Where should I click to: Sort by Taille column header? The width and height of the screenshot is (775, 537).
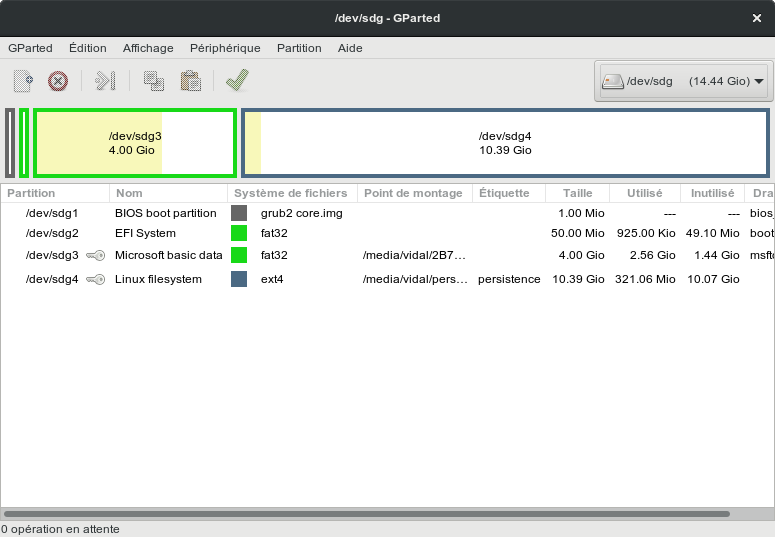(577, 193)
